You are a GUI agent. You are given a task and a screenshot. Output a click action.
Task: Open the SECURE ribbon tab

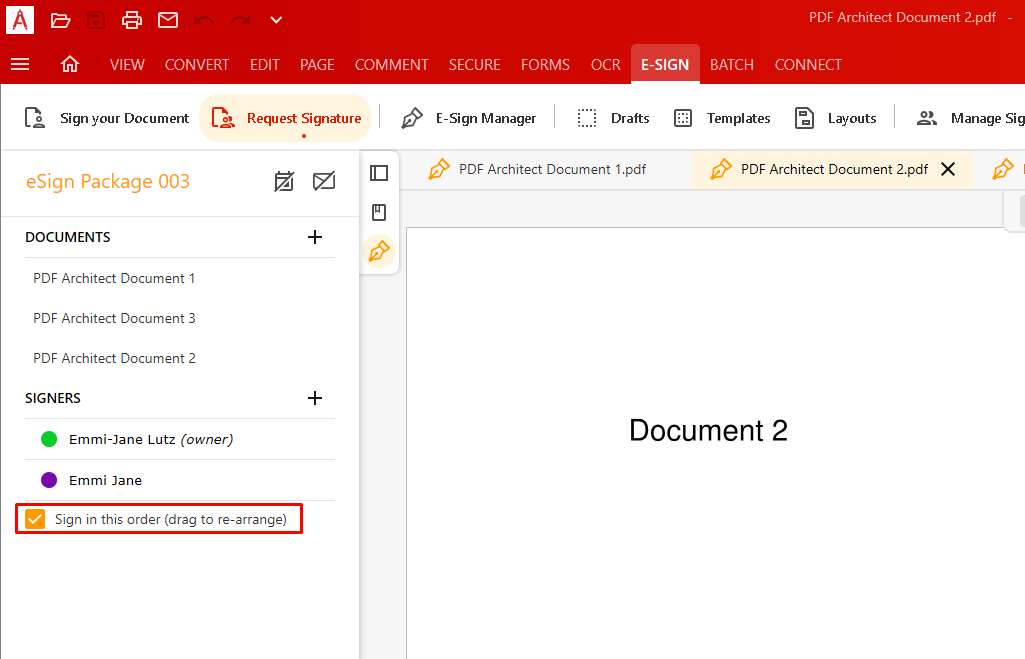(475, 65)
